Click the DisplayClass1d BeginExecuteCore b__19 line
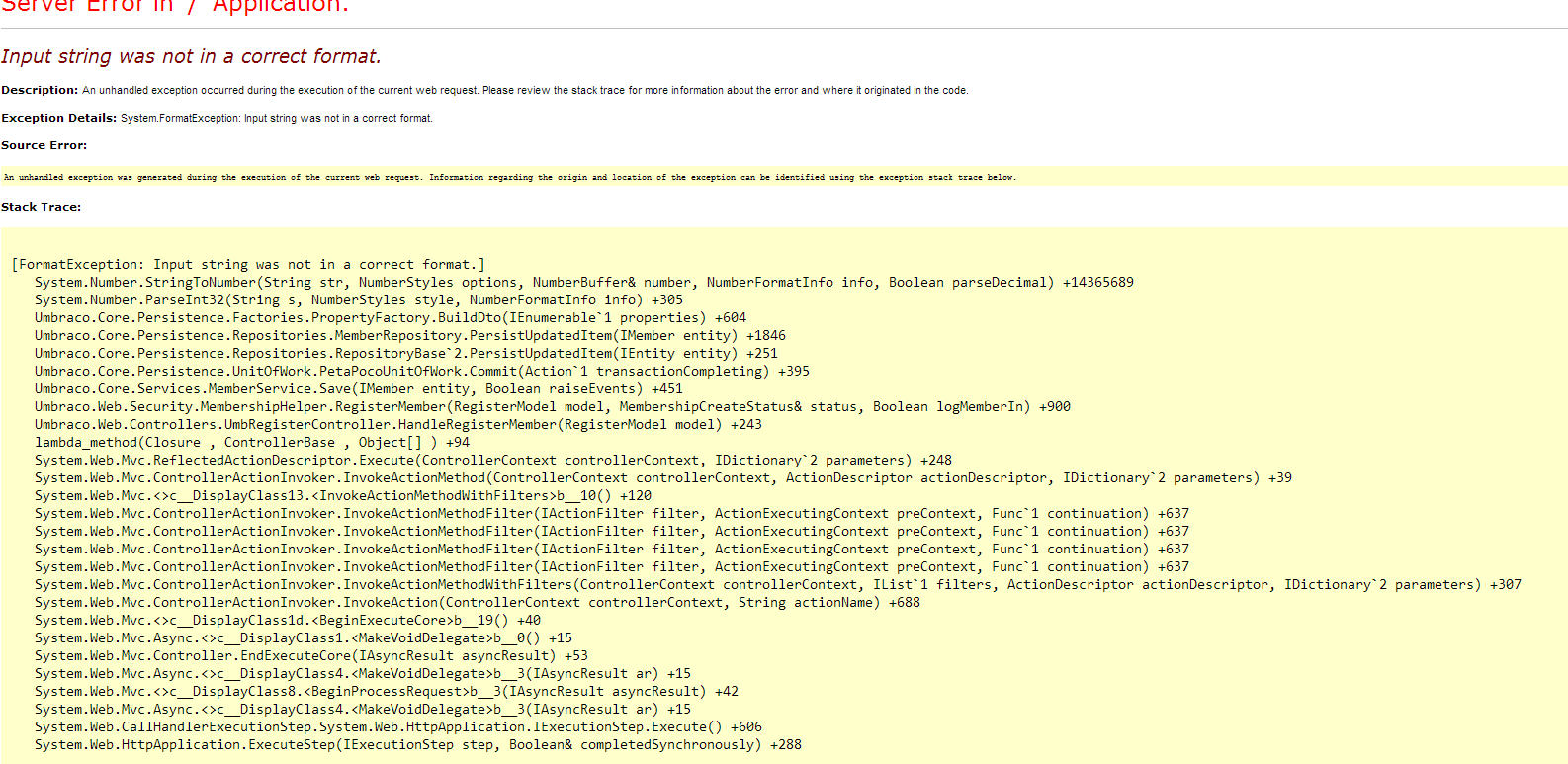This screenshot has height=764, width=1568. (x=288, y=620)
